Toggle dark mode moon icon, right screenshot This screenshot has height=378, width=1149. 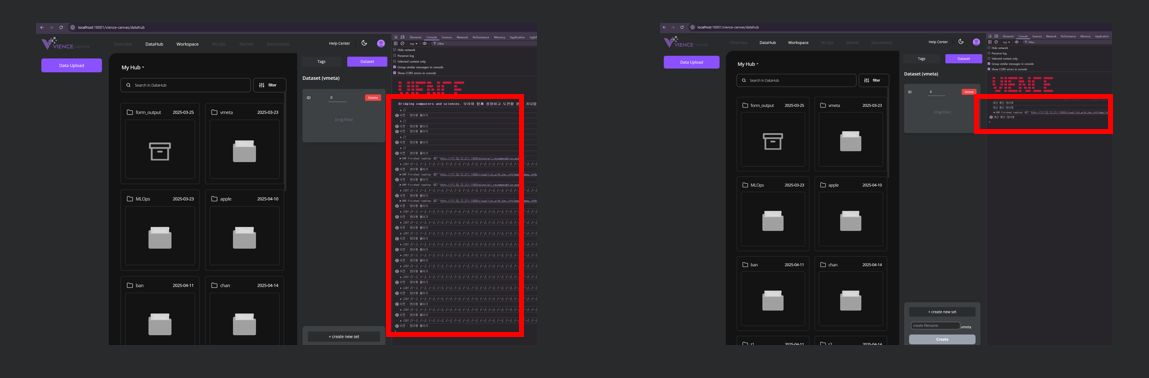point(961,42)
